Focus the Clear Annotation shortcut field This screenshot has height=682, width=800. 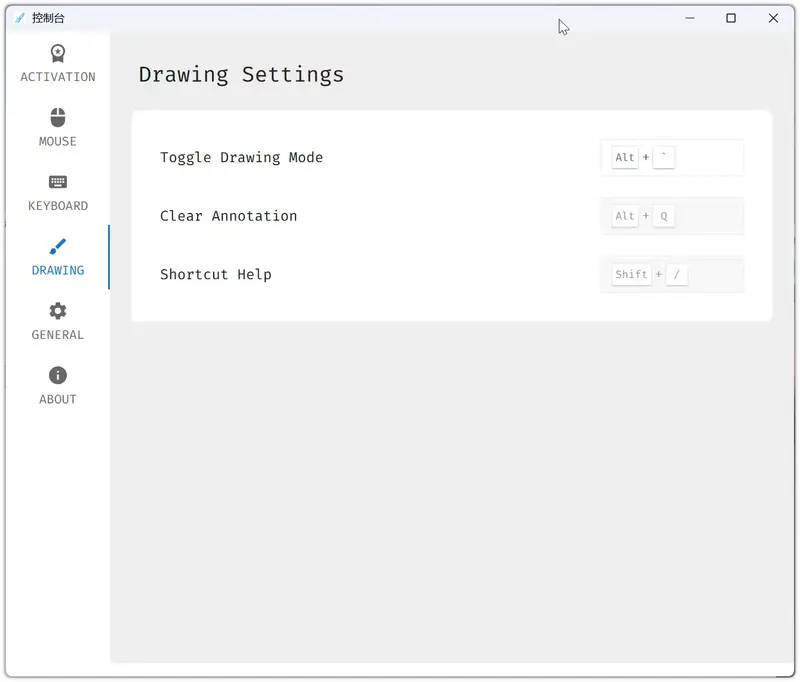[x=710, y=216]
